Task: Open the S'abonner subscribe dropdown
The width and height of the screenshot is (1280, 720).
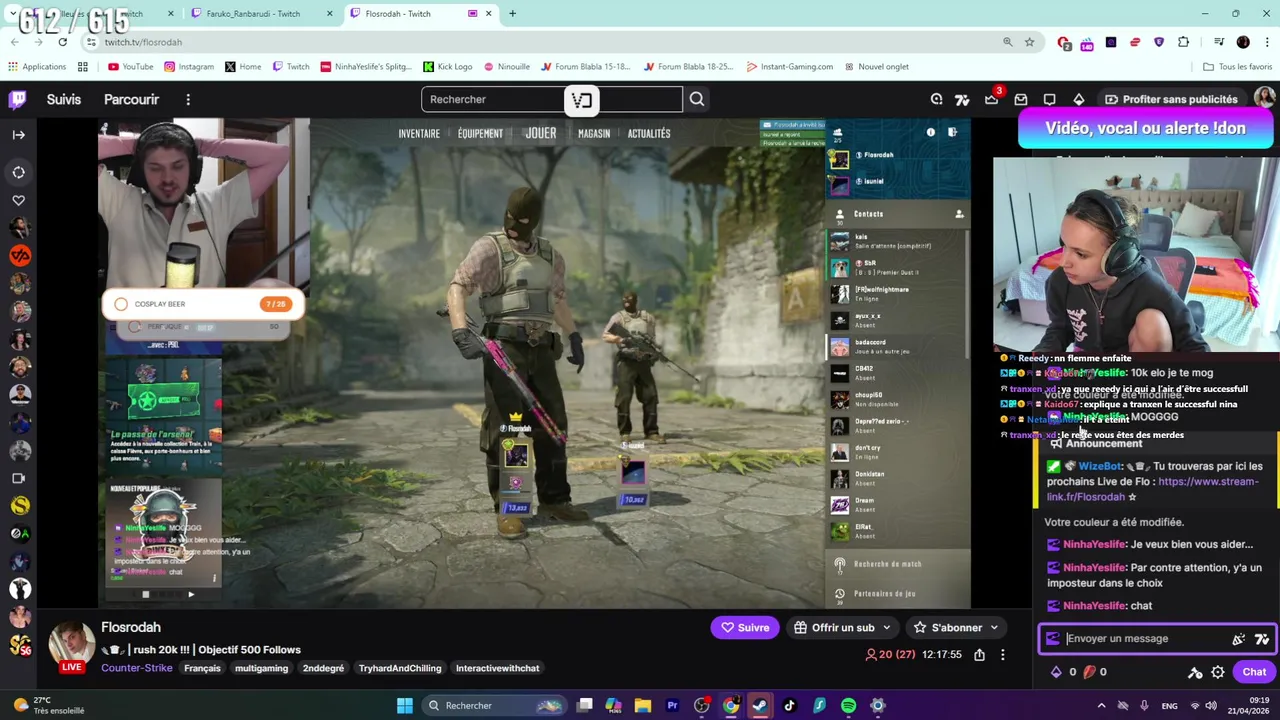Action: coord(955,627)
